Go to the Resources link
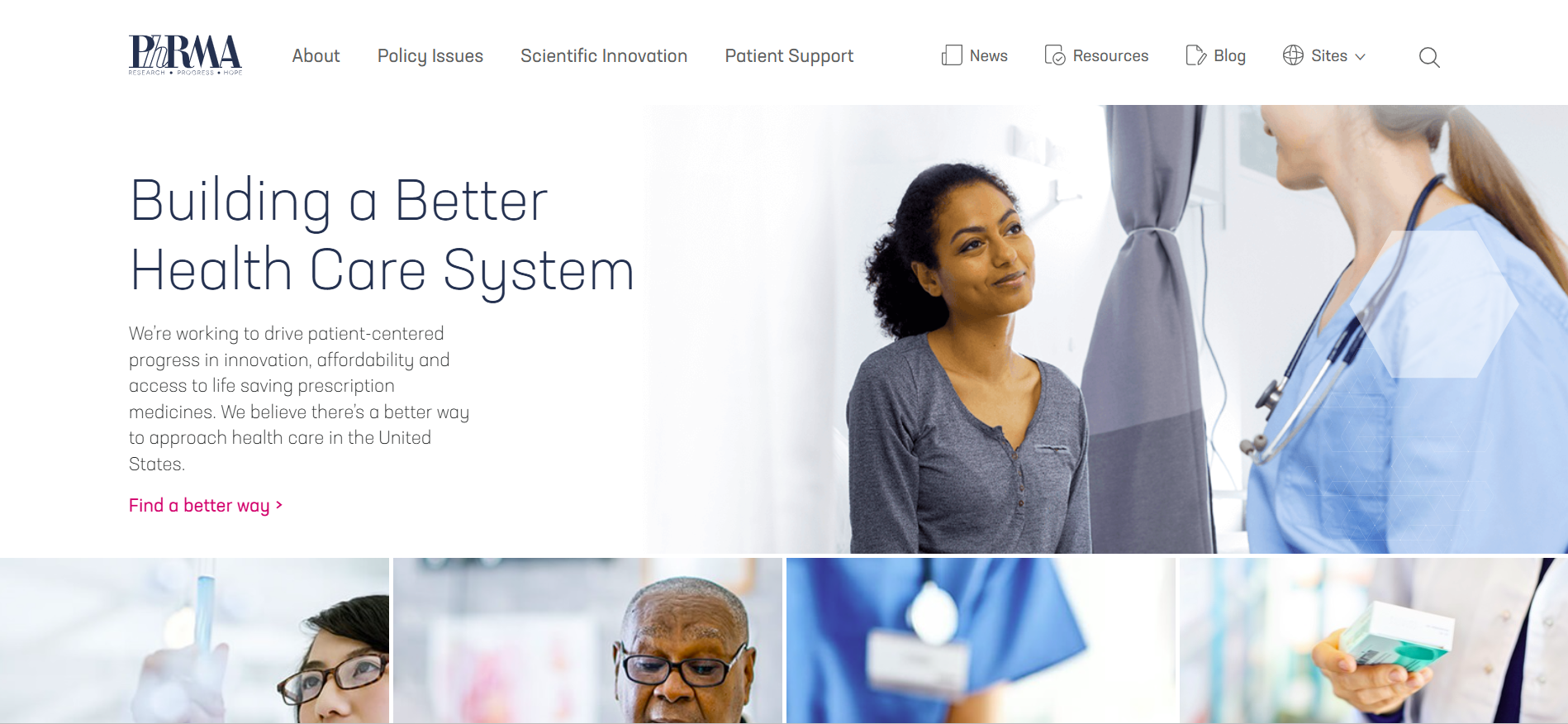1568x724 pixels. point(1110,55)
